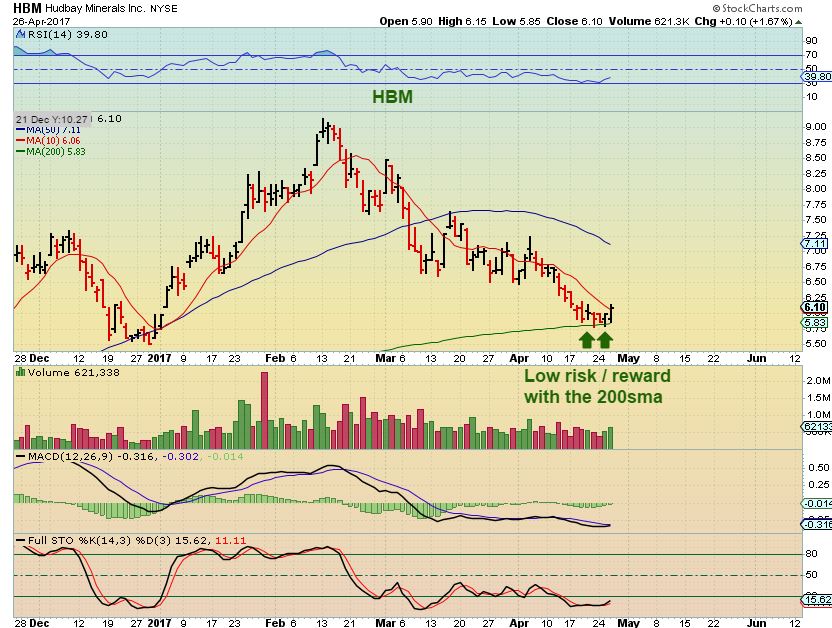Click the 39.80 RSI value tag on right axis

tap(817, 76)
